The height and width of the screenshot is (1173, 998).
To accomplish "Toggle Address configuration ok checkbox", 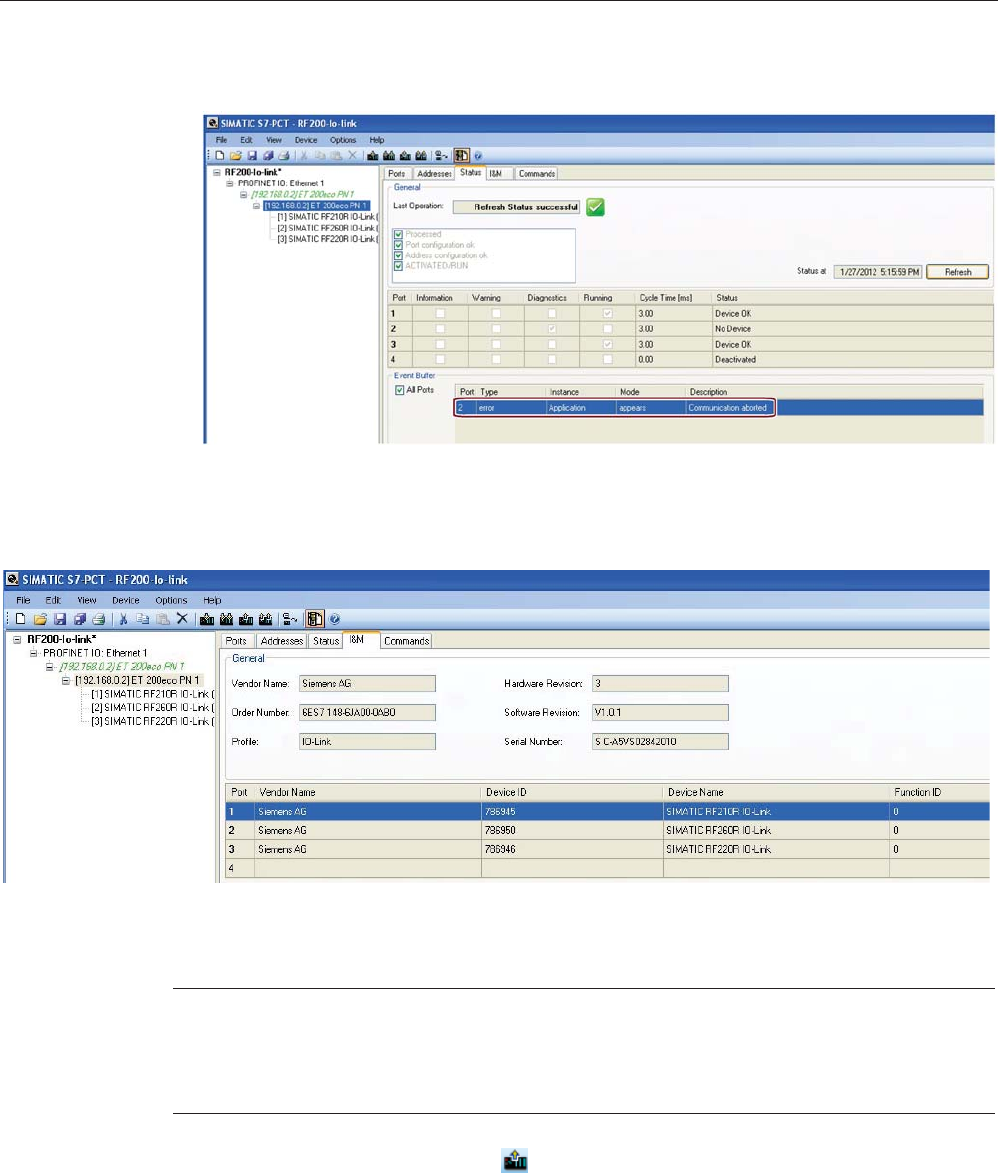I will click(x=399, y=255).
